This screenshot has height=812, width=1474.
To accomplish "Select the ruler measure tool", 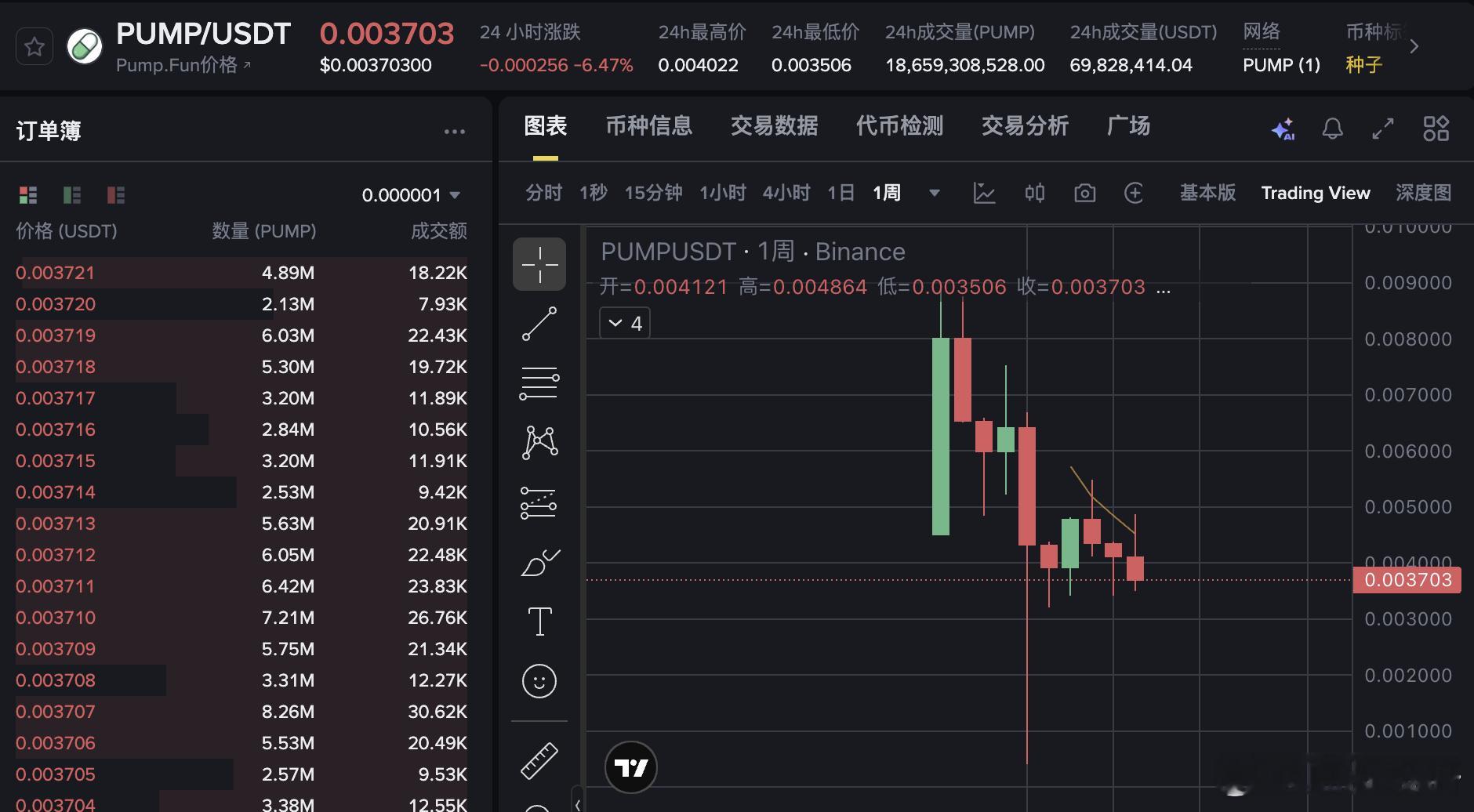I will (539, 759).
